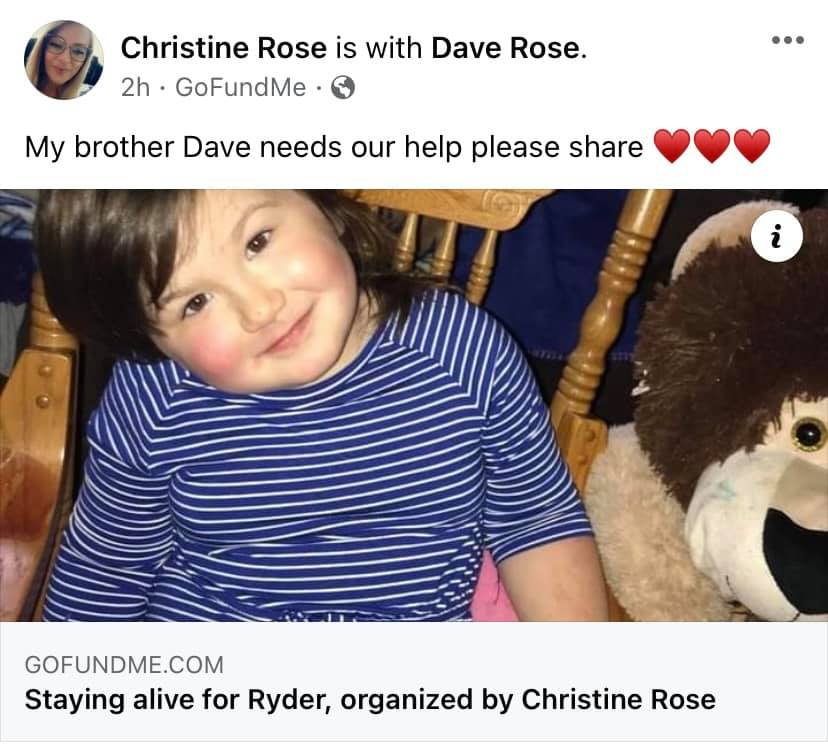Click the gray link preview footer card

click(414, 681)
